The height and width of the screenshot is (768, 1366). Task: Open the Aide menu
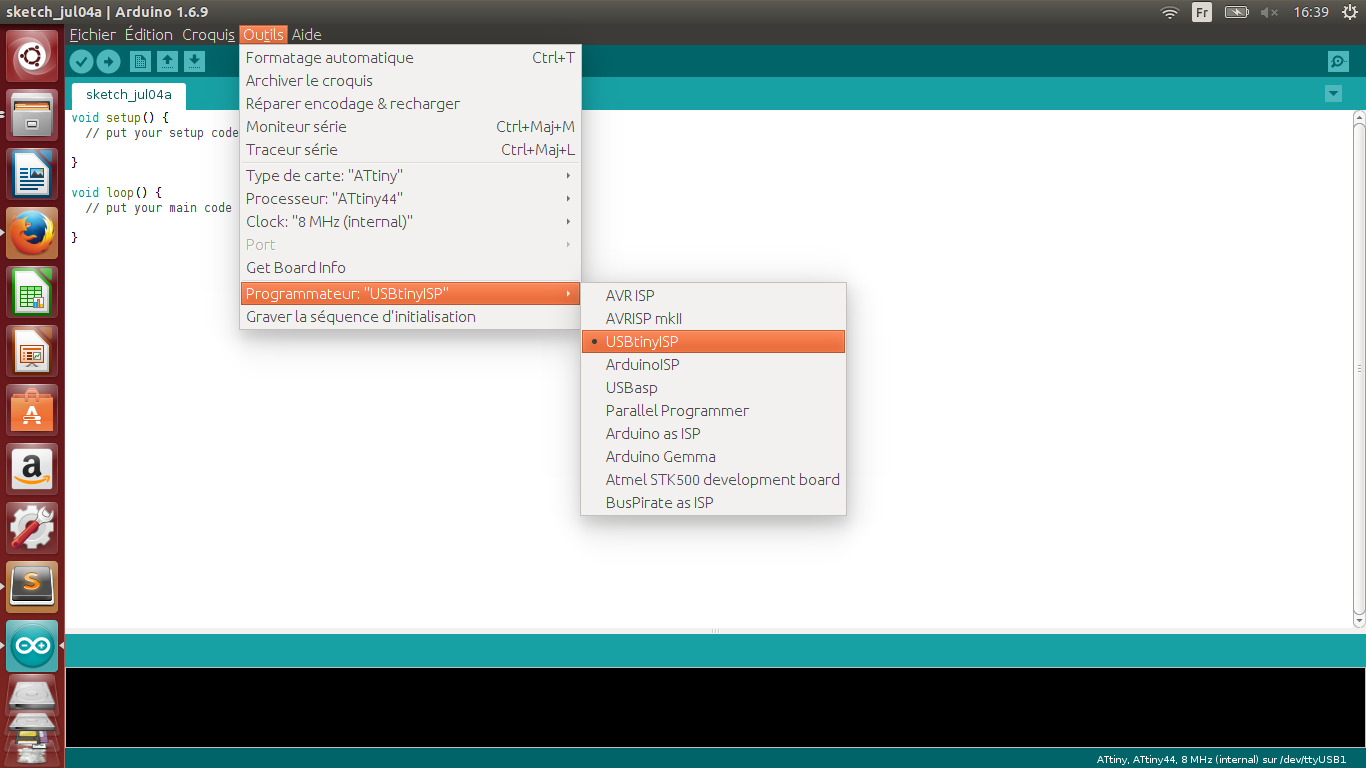306,34
